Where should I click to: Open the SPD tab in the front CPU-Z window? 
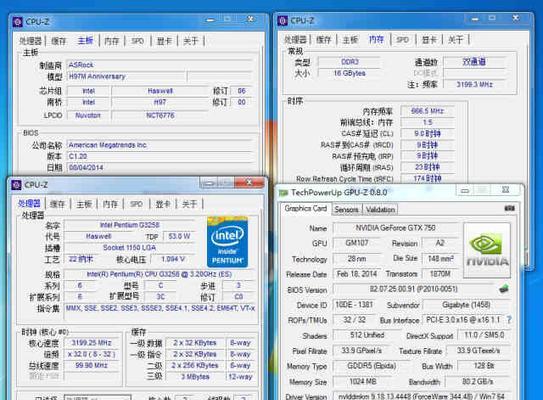pyautogui.click(x=136, y=204)
